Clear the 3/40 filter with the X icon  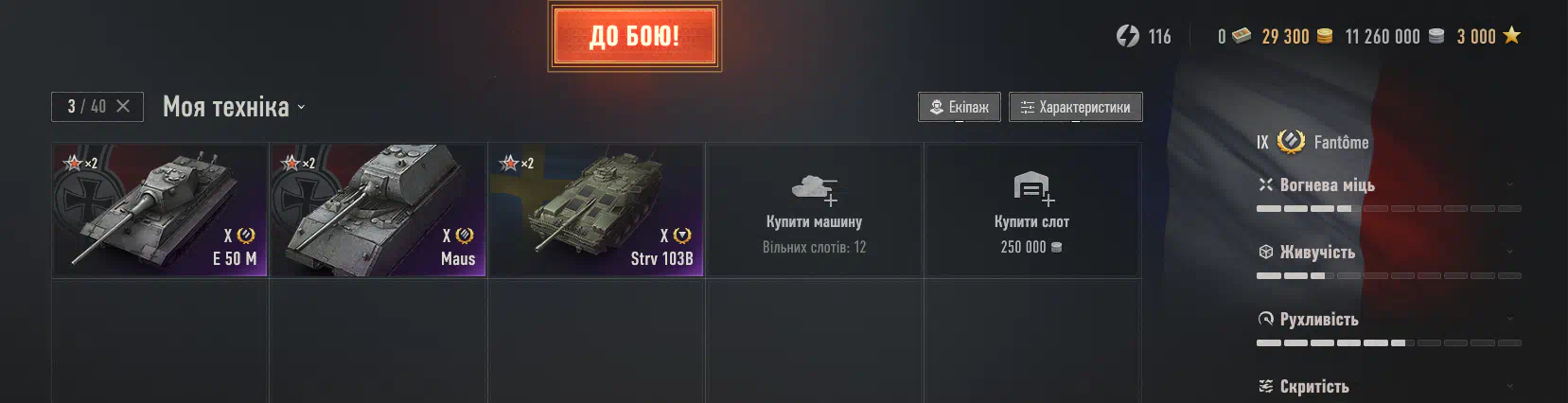(x=123, y=106)
